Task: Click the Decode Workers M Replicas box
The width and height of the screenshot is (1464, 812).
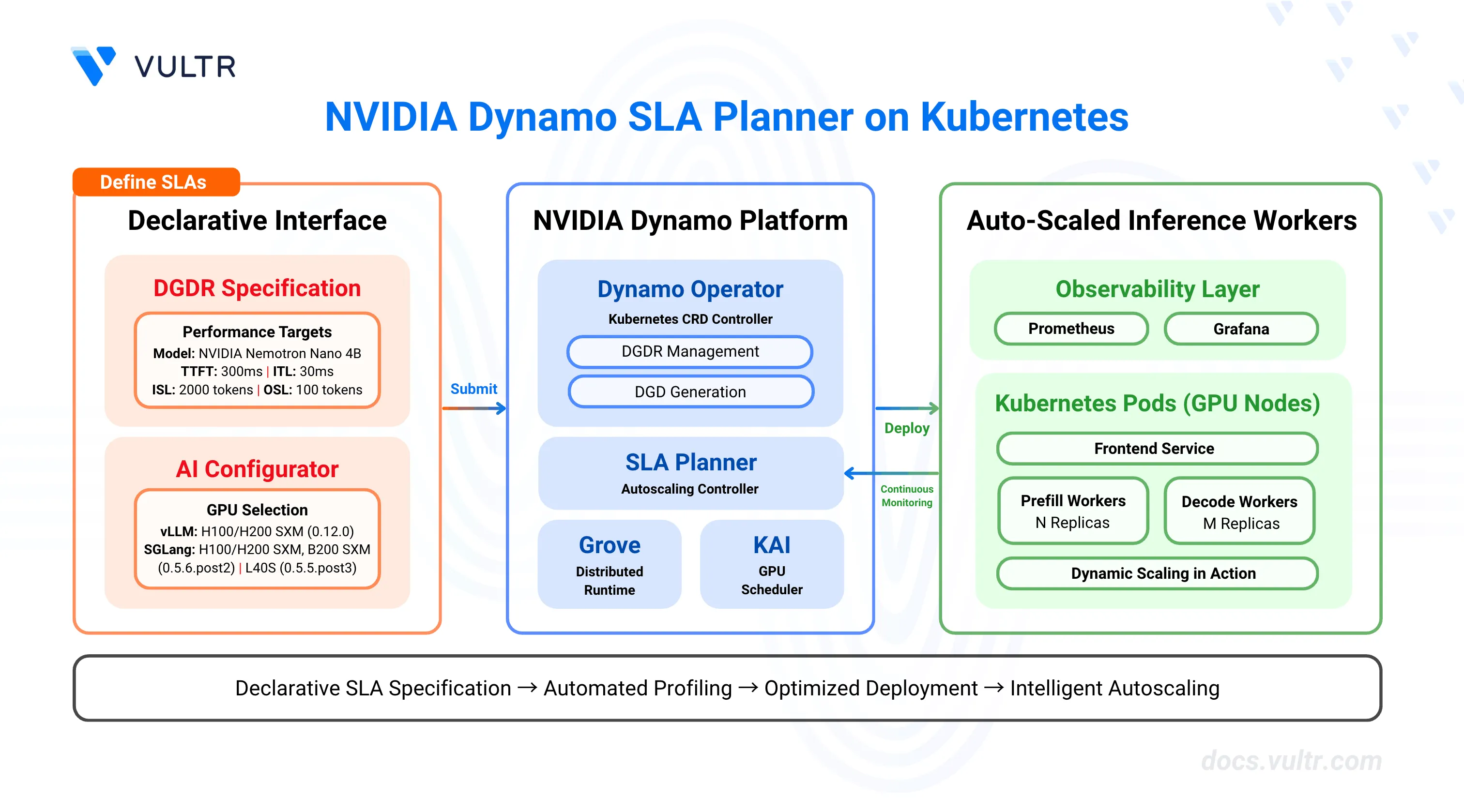Action: 1239,511
